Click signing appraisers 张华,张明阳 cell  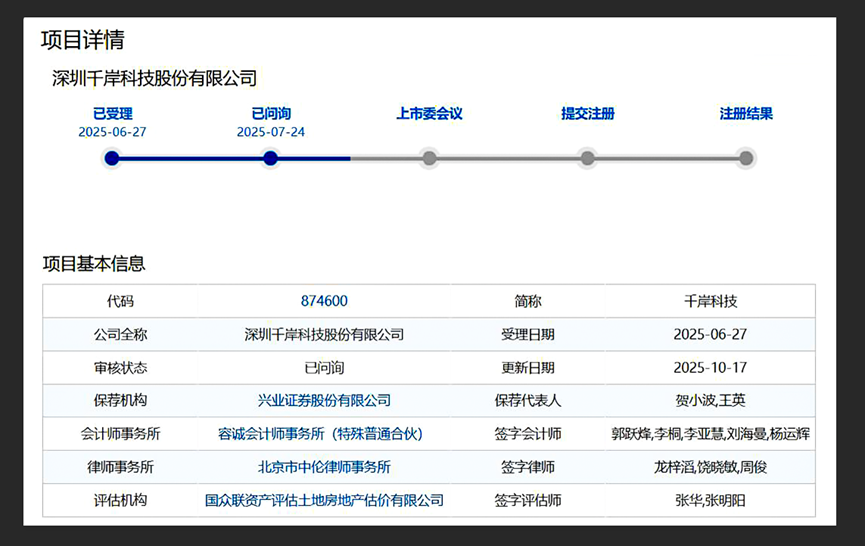pos(711,500)
